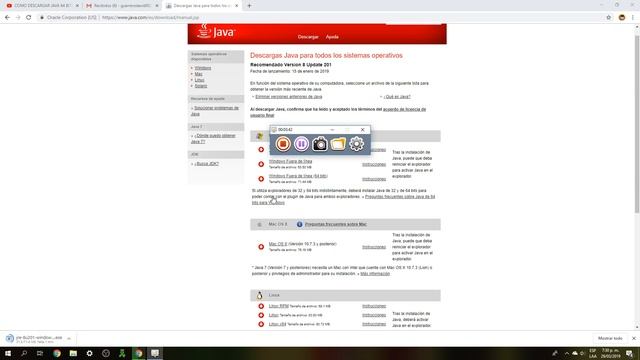This screenshot has height=360, width=640.
Task: Click Mostrar todo in downloads bar
Action: click(x=610, y=338)
